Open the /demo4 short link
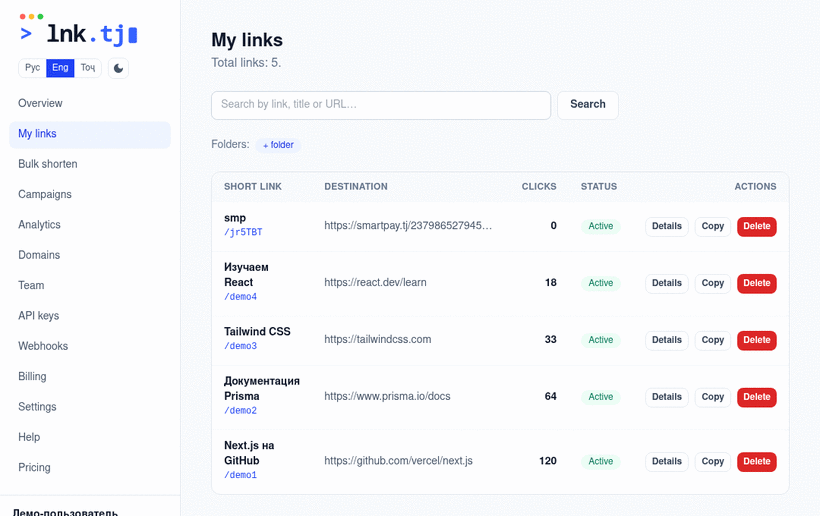The height and width of the screenshot is (516, 820). click(x=241, y=297)
